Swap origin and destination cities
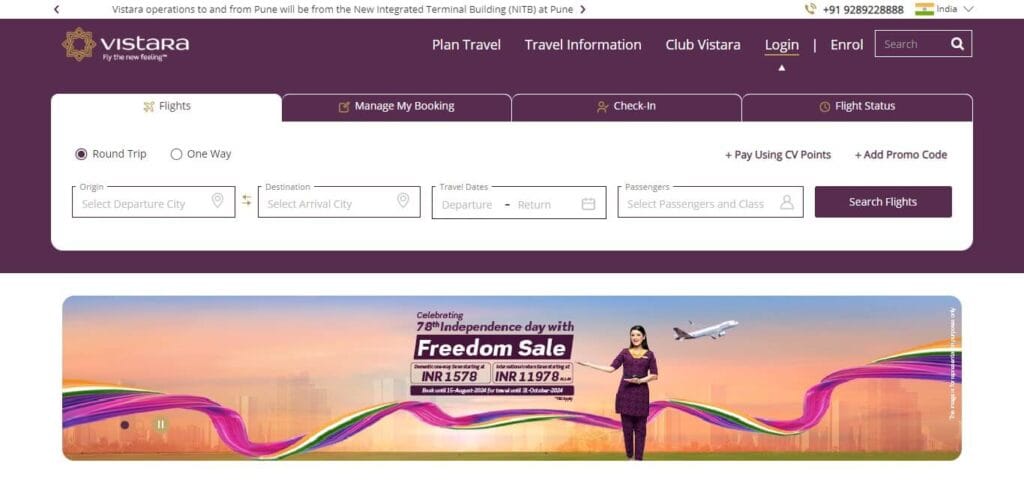The width and height of the screenshot is (1024, 481). (x=246, y=200)
